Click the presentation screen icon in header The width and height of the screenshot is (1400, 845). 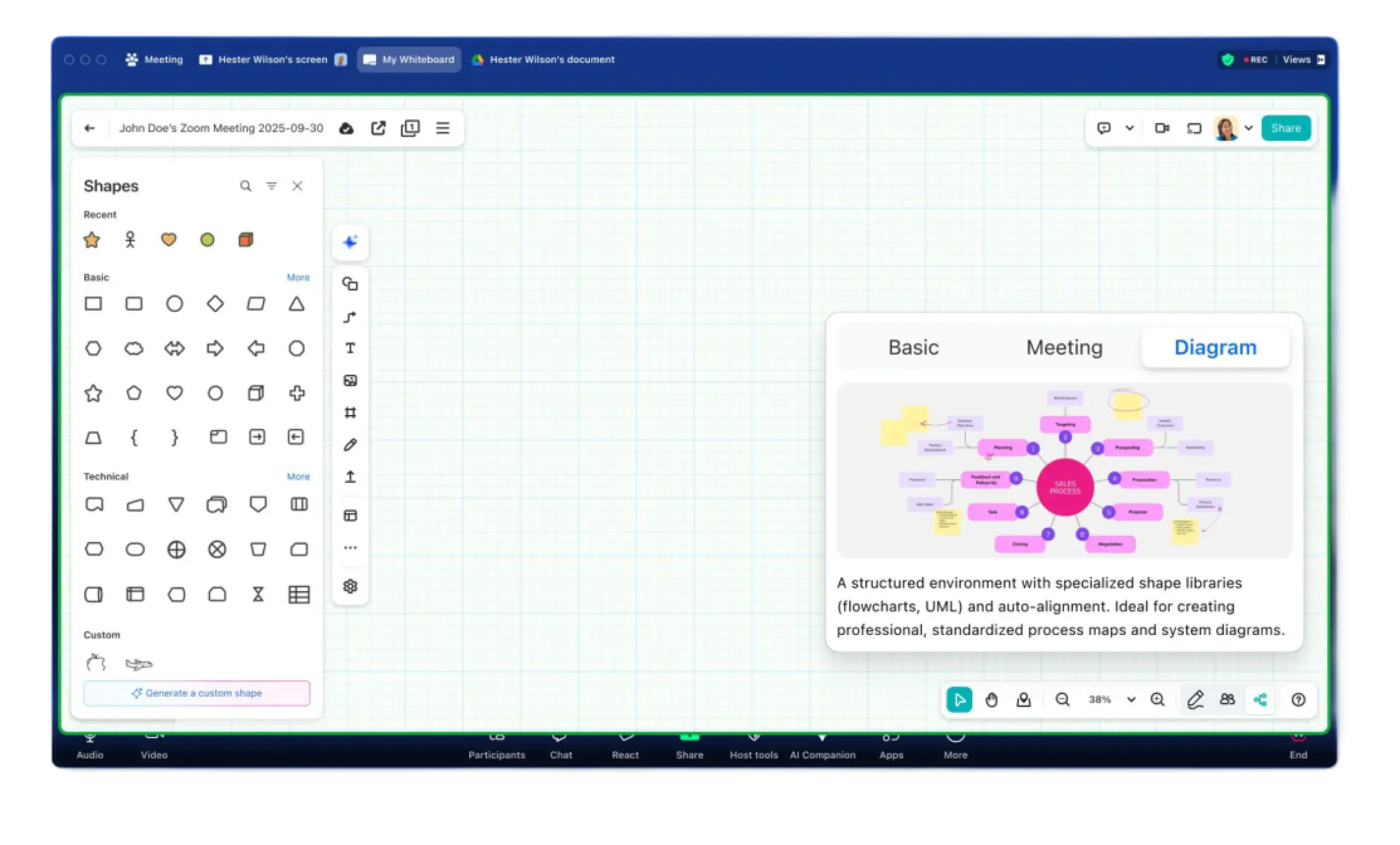1194,128
